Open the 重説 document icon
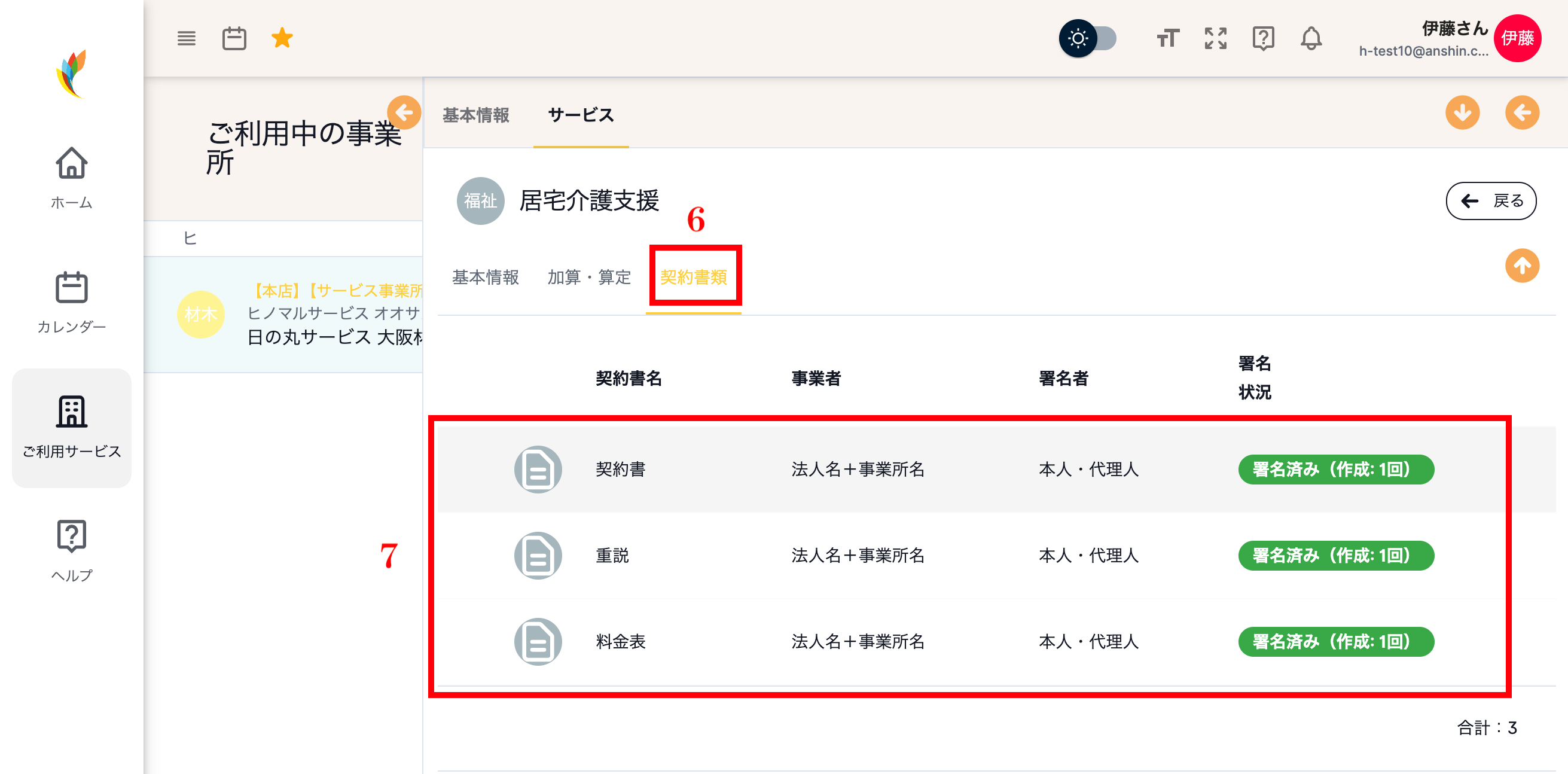Image resolution: width=1568 pixels, height=774 pixels. [x=538, y=556]
